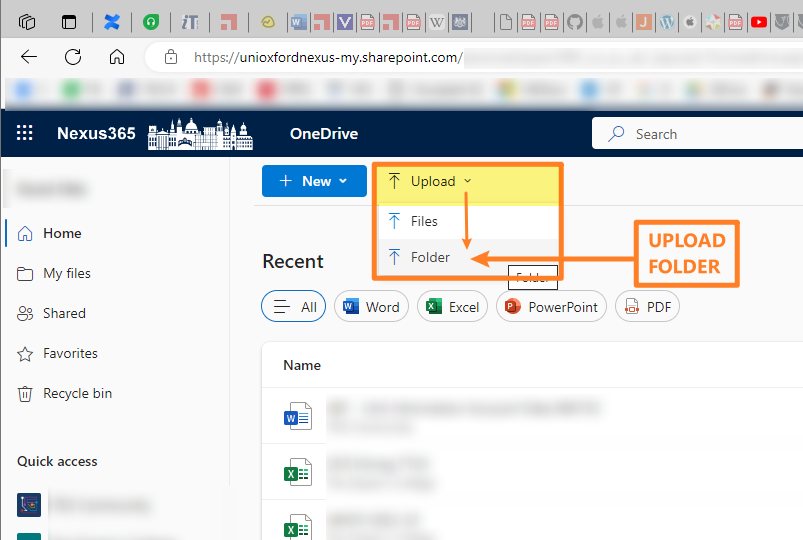Switch to the royal crest browser tab
Viewport: 803px width, 540px height.
[460, 22]
